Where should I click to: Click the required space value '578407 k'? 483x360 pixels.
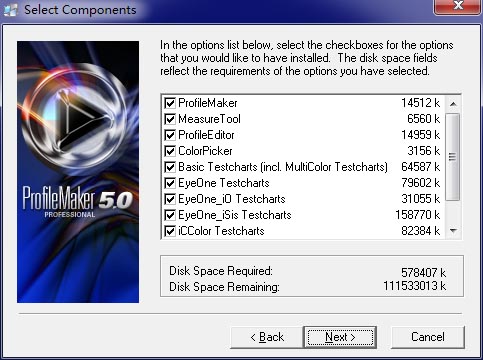423,273
